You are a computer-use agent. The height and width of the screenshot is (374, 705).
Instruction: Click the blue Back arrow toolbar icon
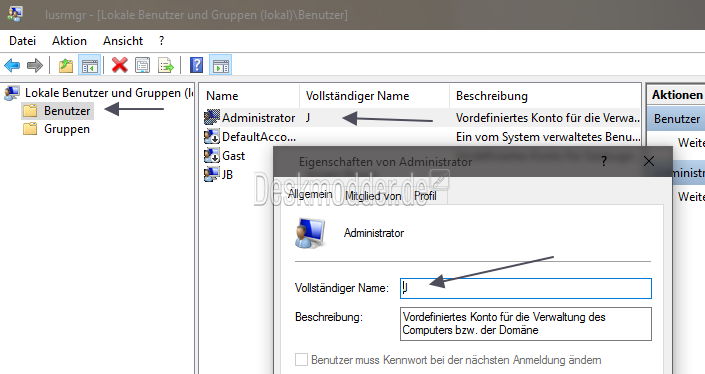12,66
